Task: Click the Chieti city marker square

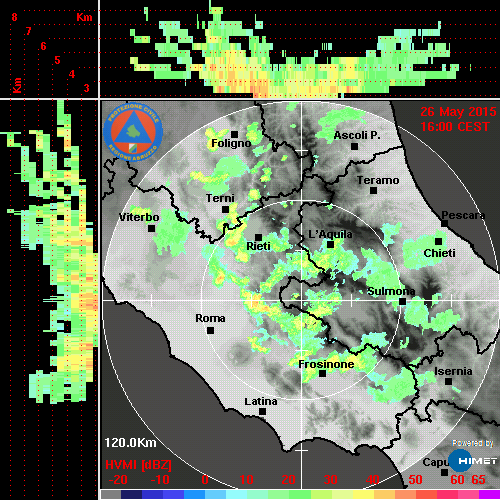Action: point(439,241)
